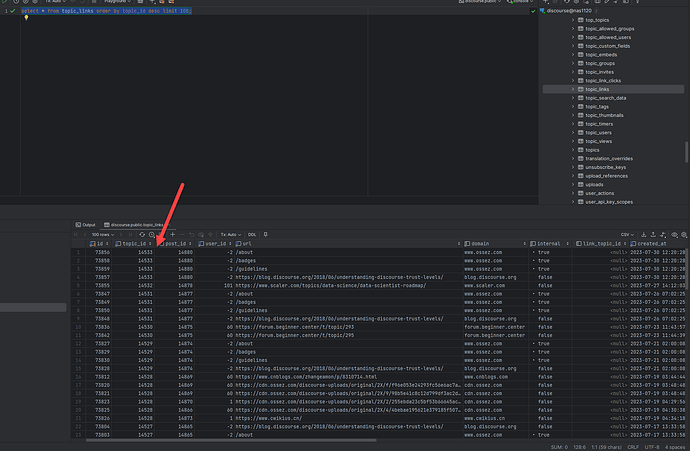The image size is (690, 451).
Task: Go to next page of results
Action: pos(121,235)
